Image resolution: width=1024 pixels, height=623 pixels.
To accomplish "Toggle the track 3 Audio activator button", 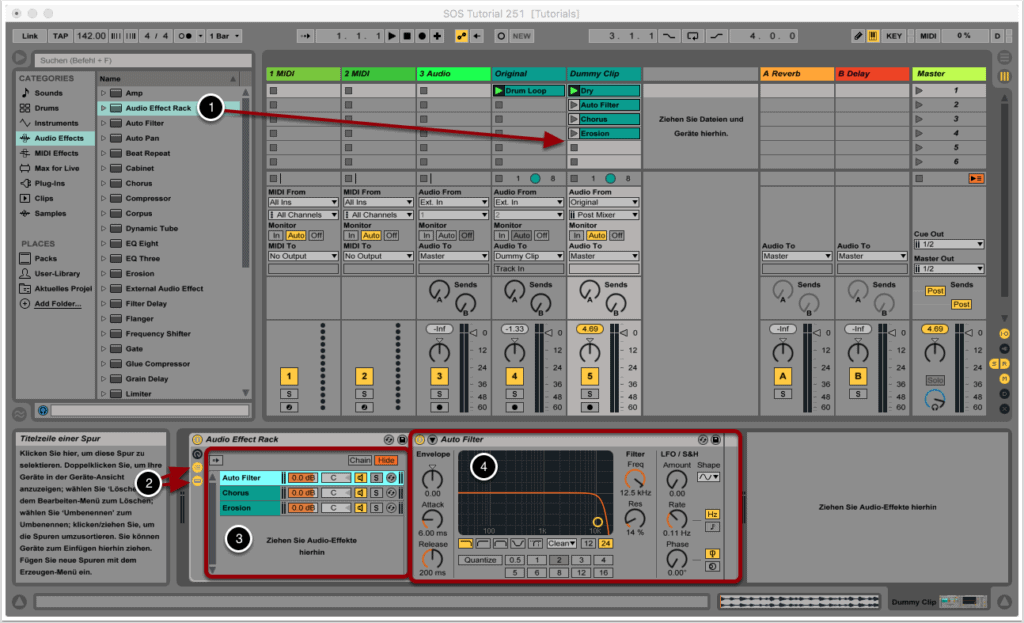I will pyautogui.click(x=439, y=376).
